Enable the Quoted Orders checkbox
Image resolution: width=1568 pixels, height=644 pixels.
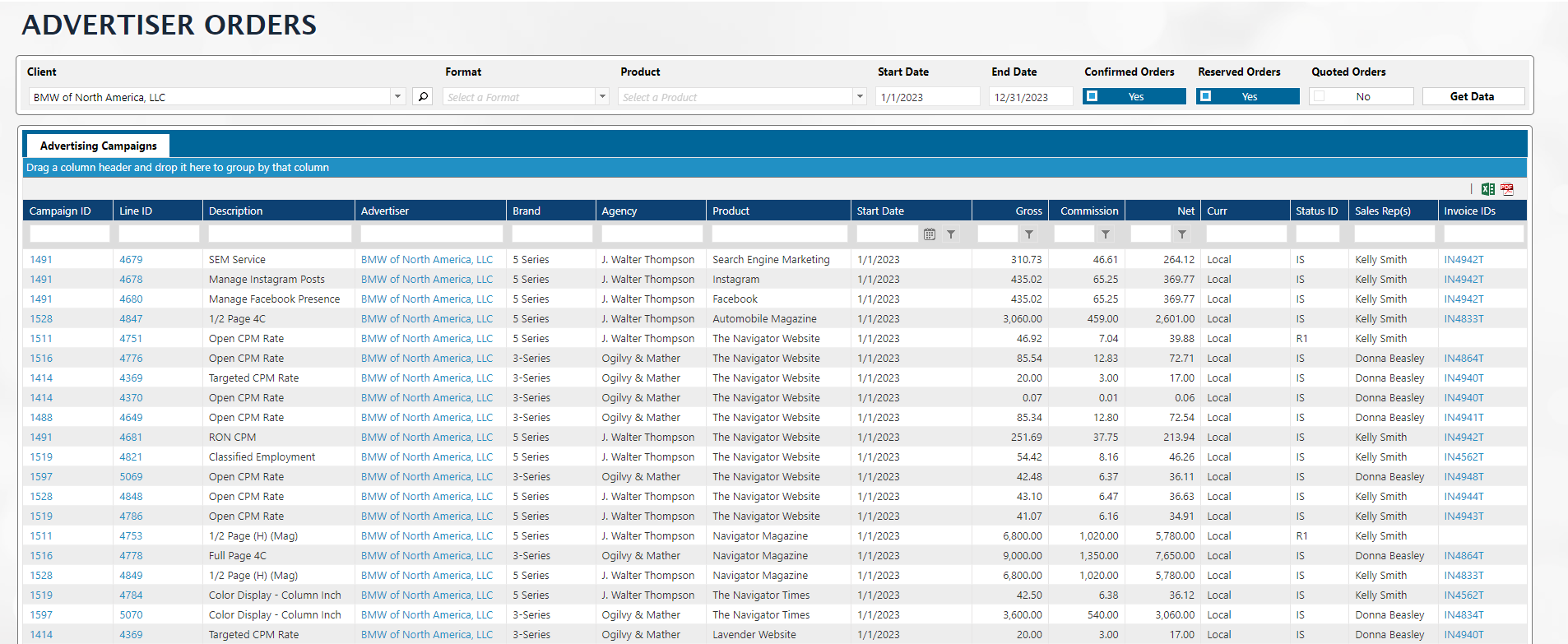(x=1320, y=96)
